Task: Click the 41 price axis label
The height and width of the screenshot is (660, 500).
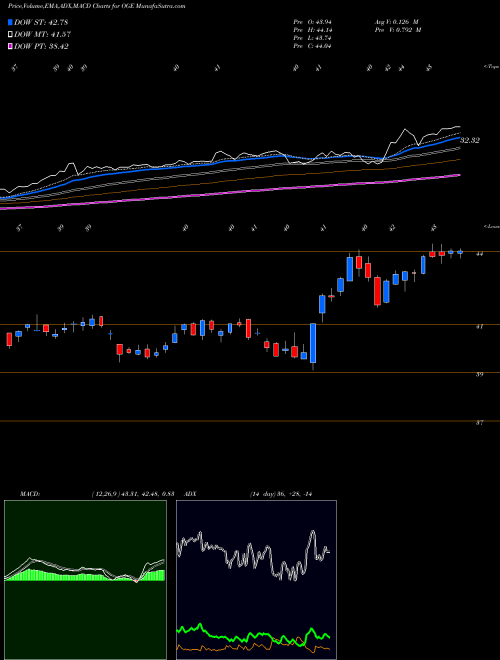Action: (x=479, y=326)
